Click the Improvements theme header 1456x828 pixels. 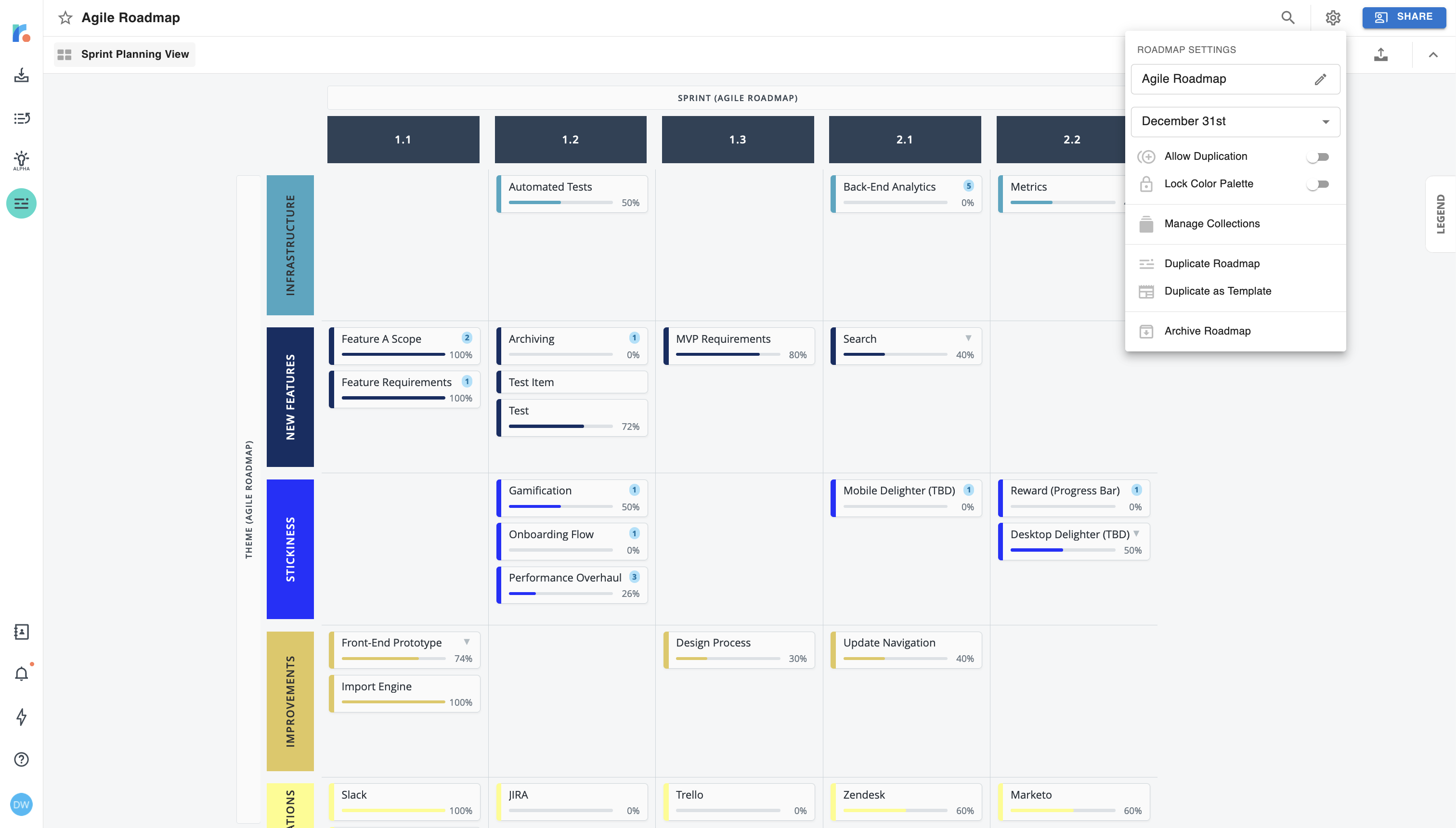point(290,701)
